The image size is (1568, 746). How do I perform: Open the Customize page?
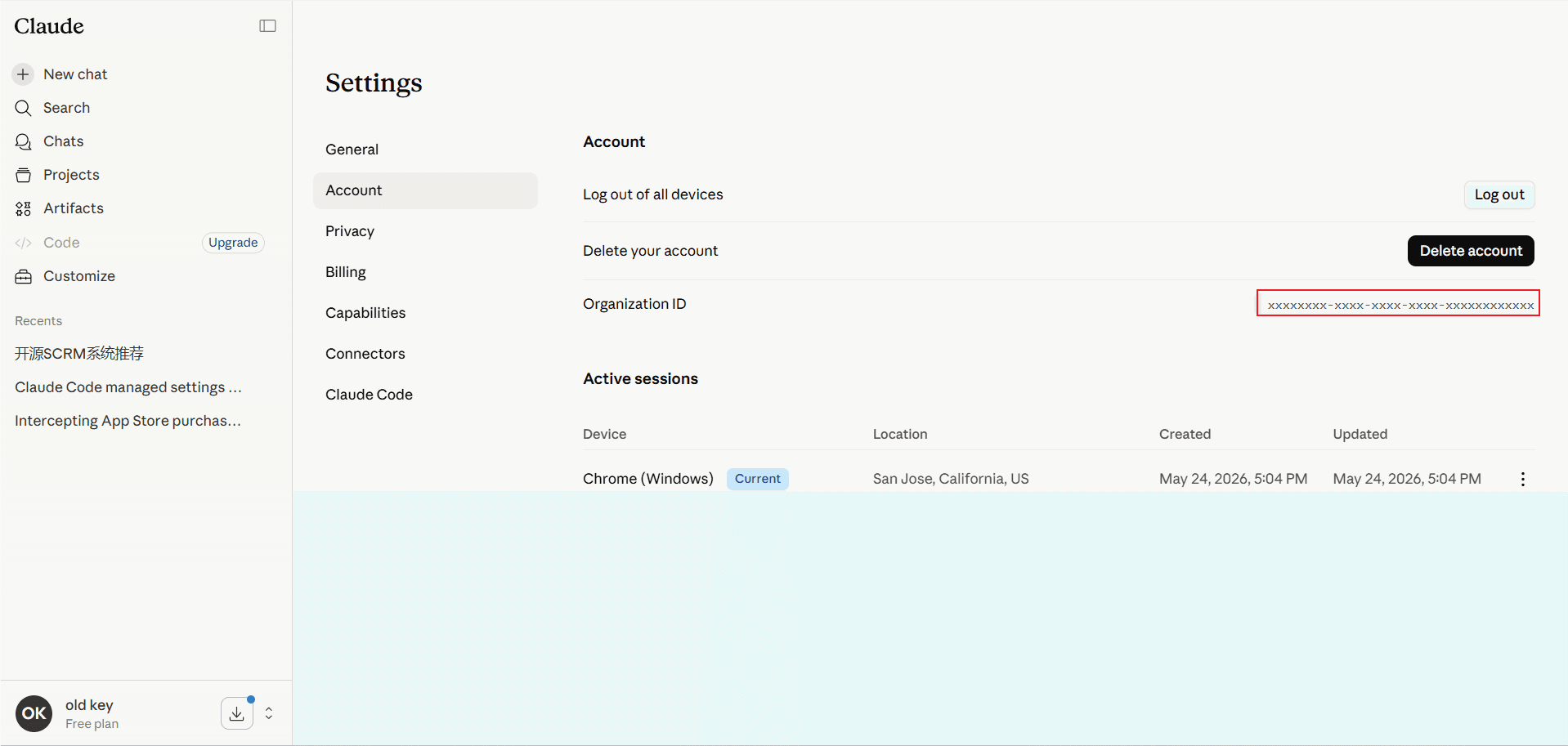pos(79,276)
